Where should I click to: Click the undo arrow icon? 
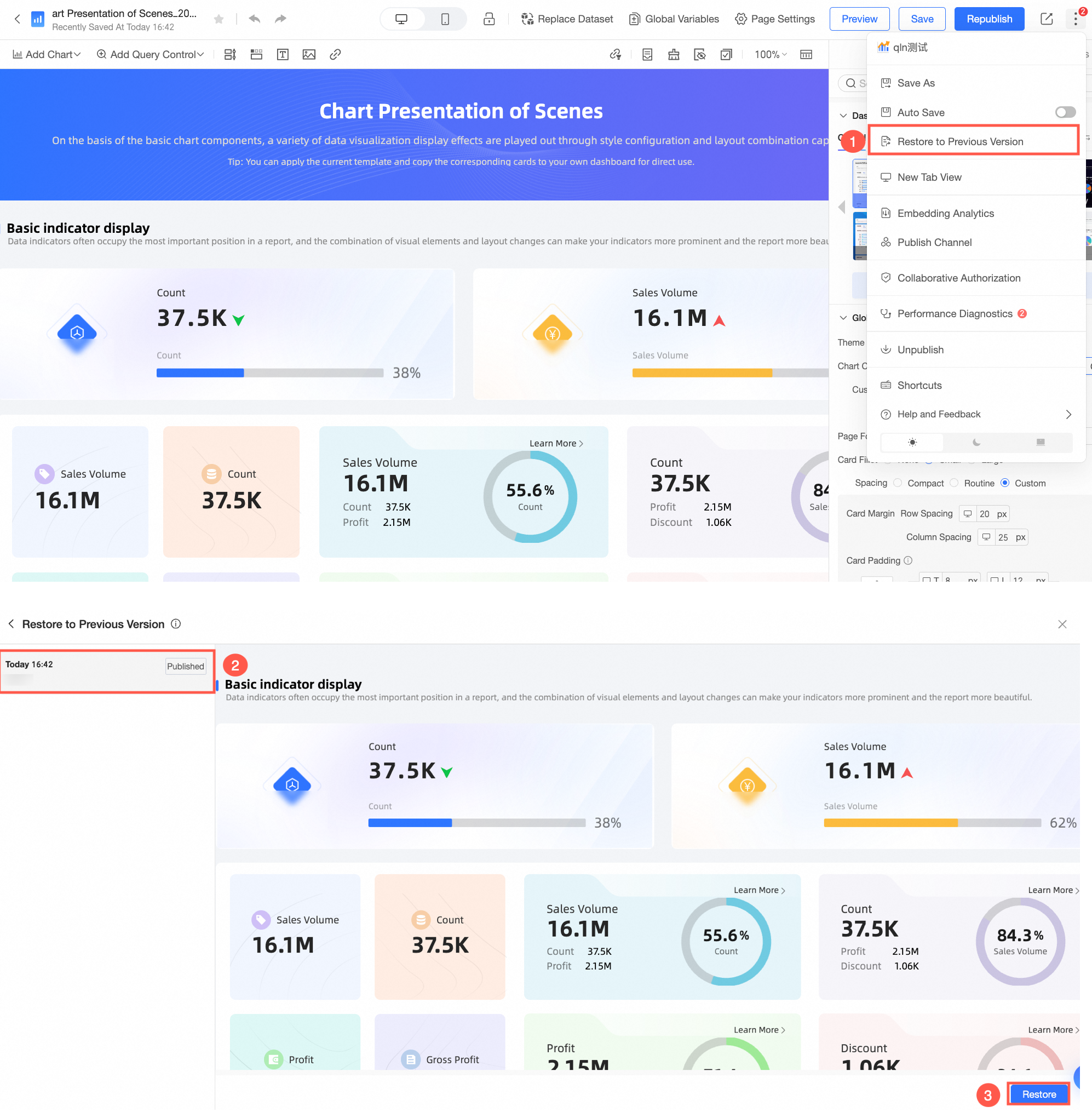coord(255,19)
